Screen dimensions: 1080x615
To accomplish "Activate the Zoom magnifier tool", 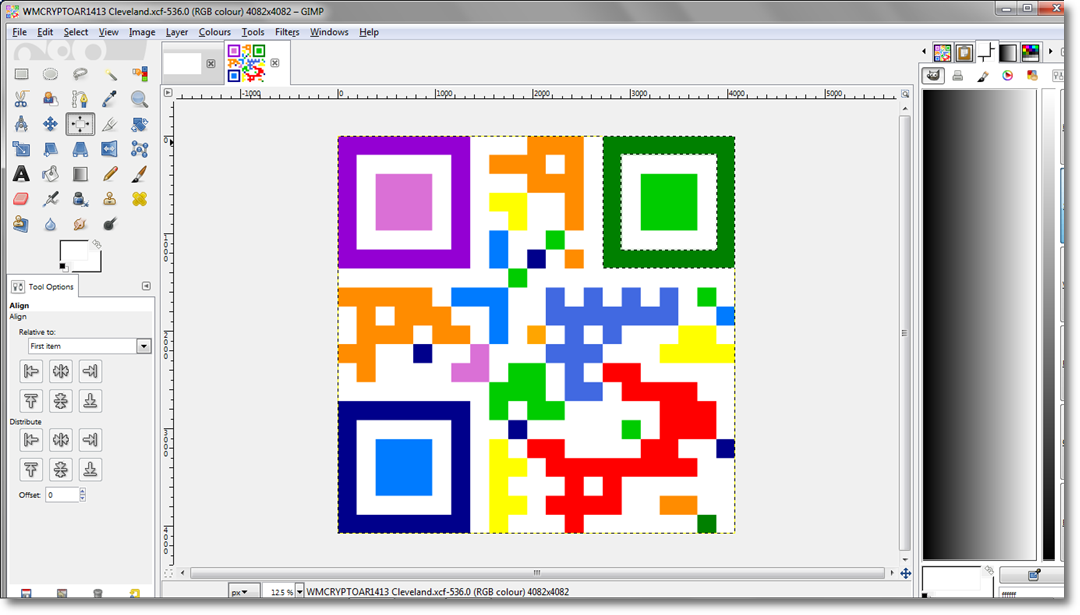I will point(140,99).
